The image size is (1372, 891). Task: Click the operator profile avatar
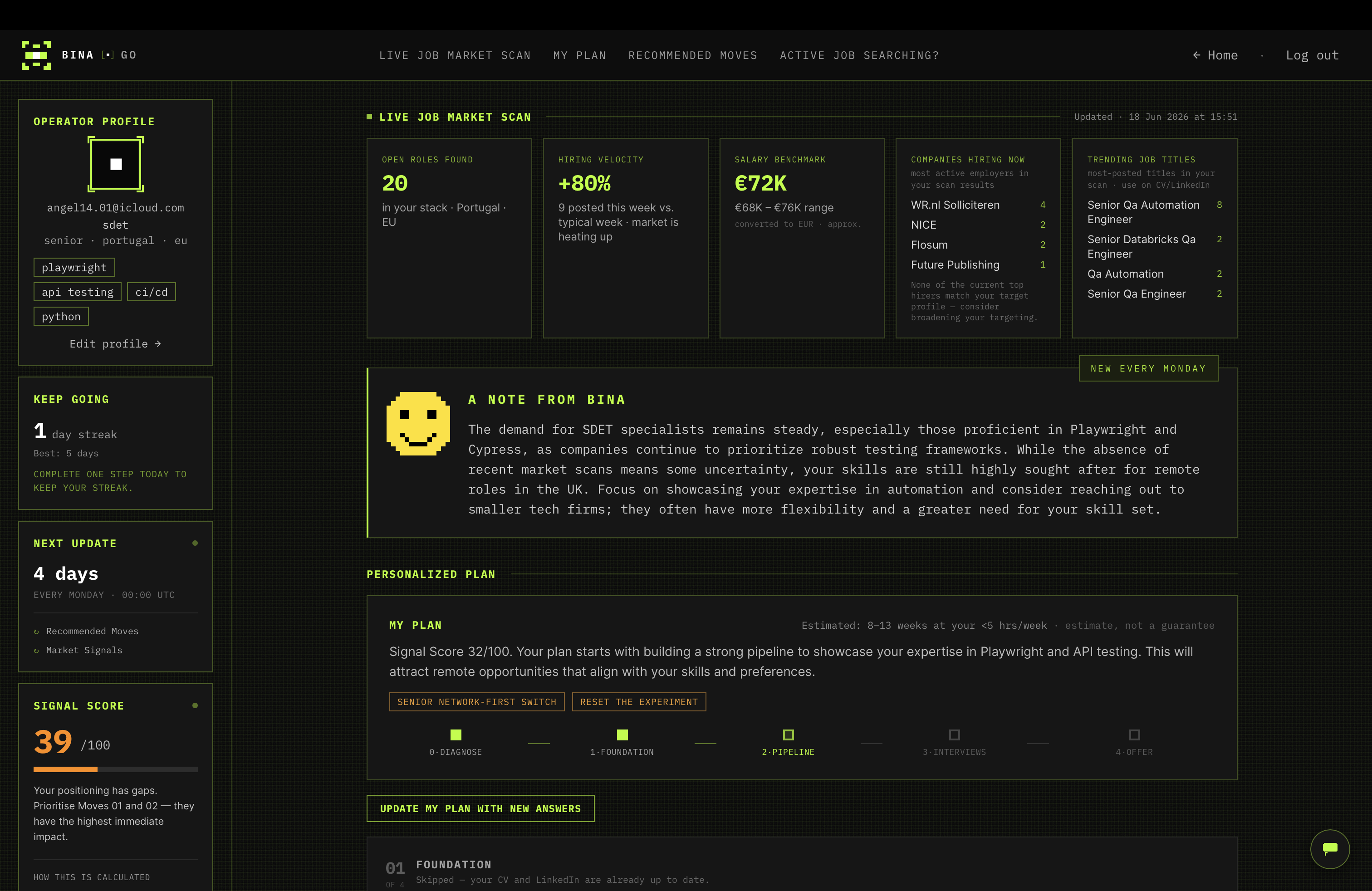point(116,164)
